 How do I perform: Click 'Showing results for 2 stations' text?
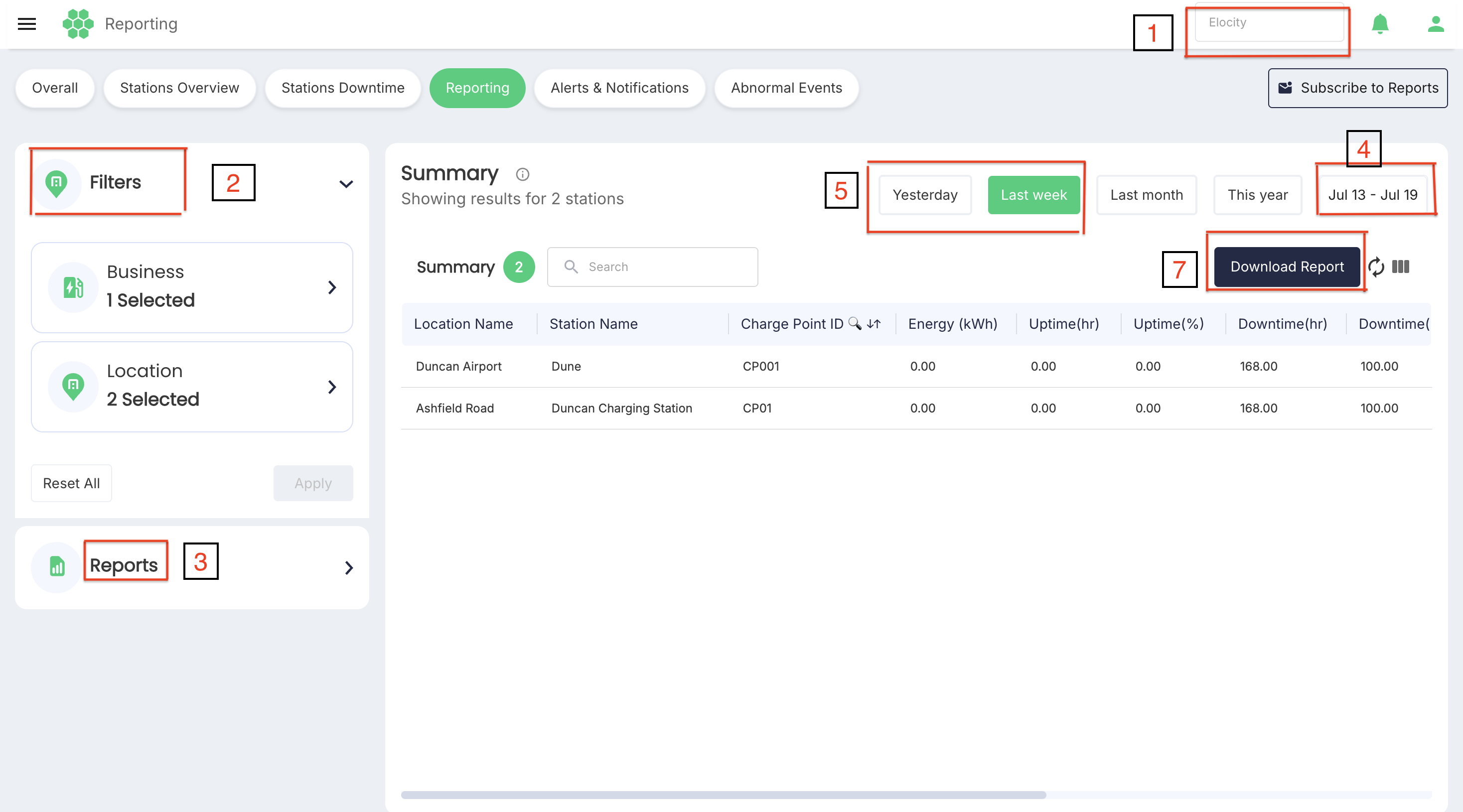(x=512, y=199)
